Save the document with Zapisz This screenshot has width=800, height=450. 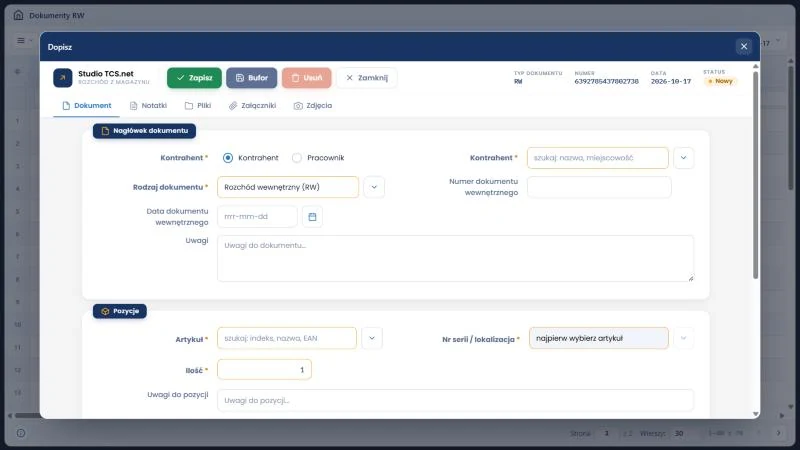[194, 78]
